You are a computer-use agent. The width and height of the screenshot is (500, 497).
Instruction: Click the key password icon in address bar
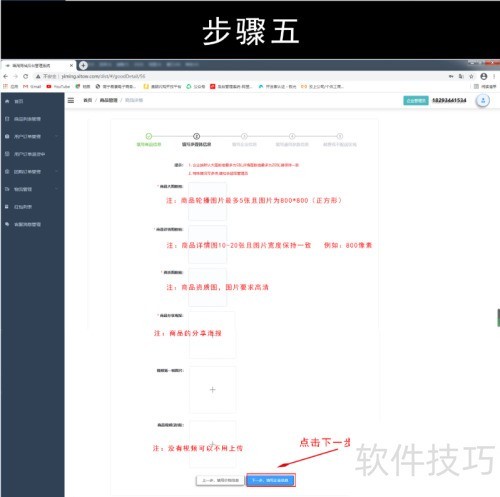click(451, 76)
